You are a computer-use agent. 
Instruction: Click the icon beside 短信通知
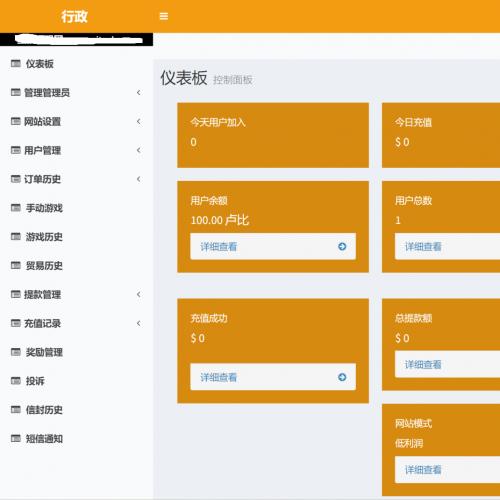pos(16,438)
